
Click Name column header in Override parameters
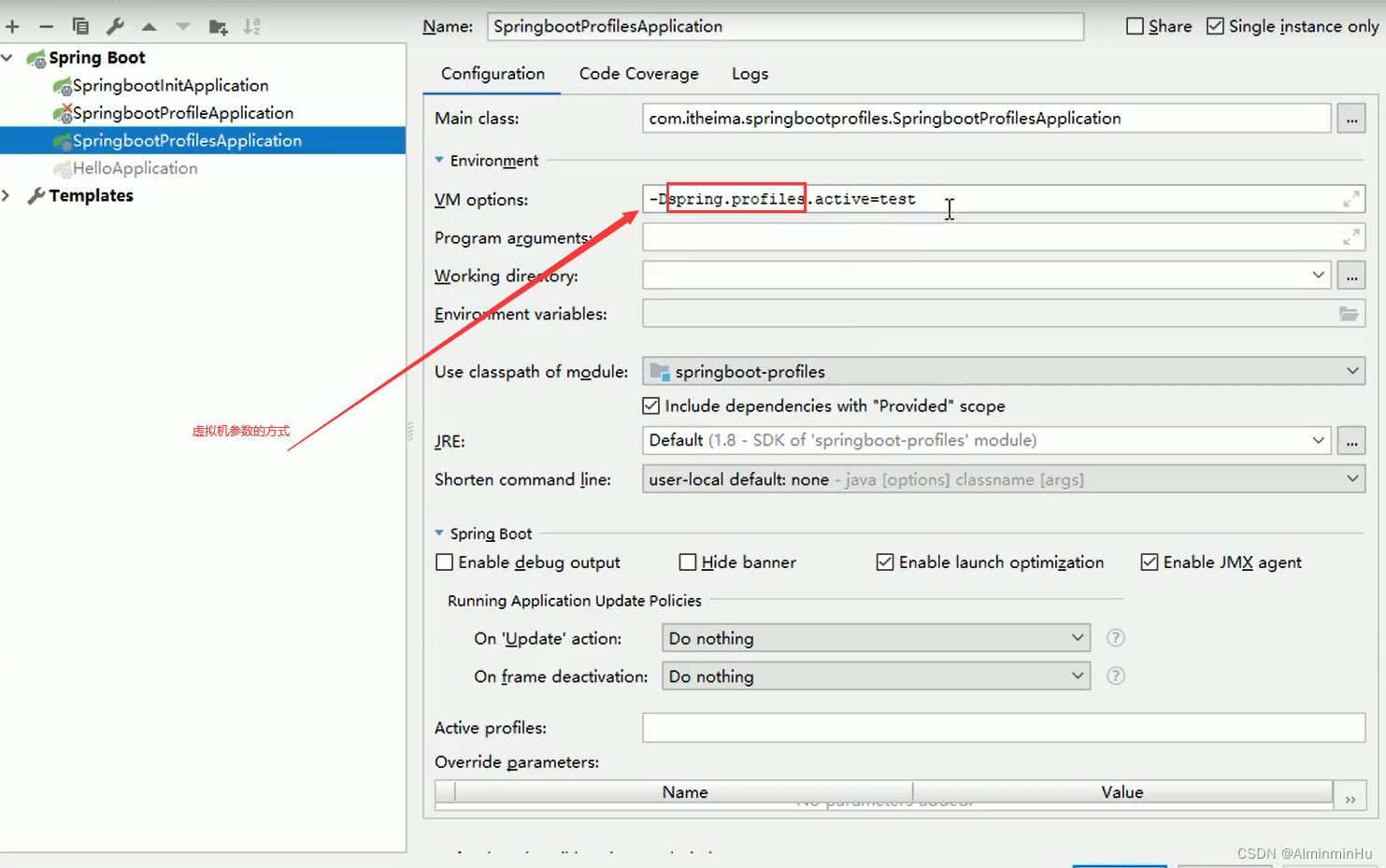(684, 792)
